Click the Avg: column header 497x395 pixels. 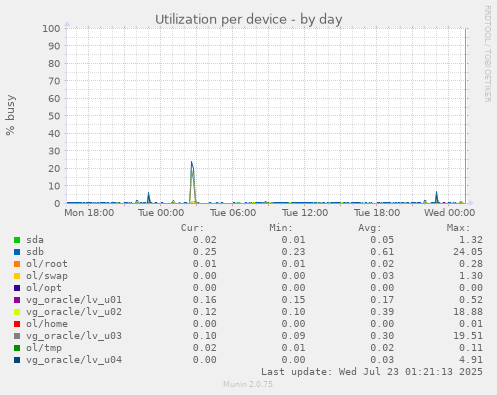370,228
